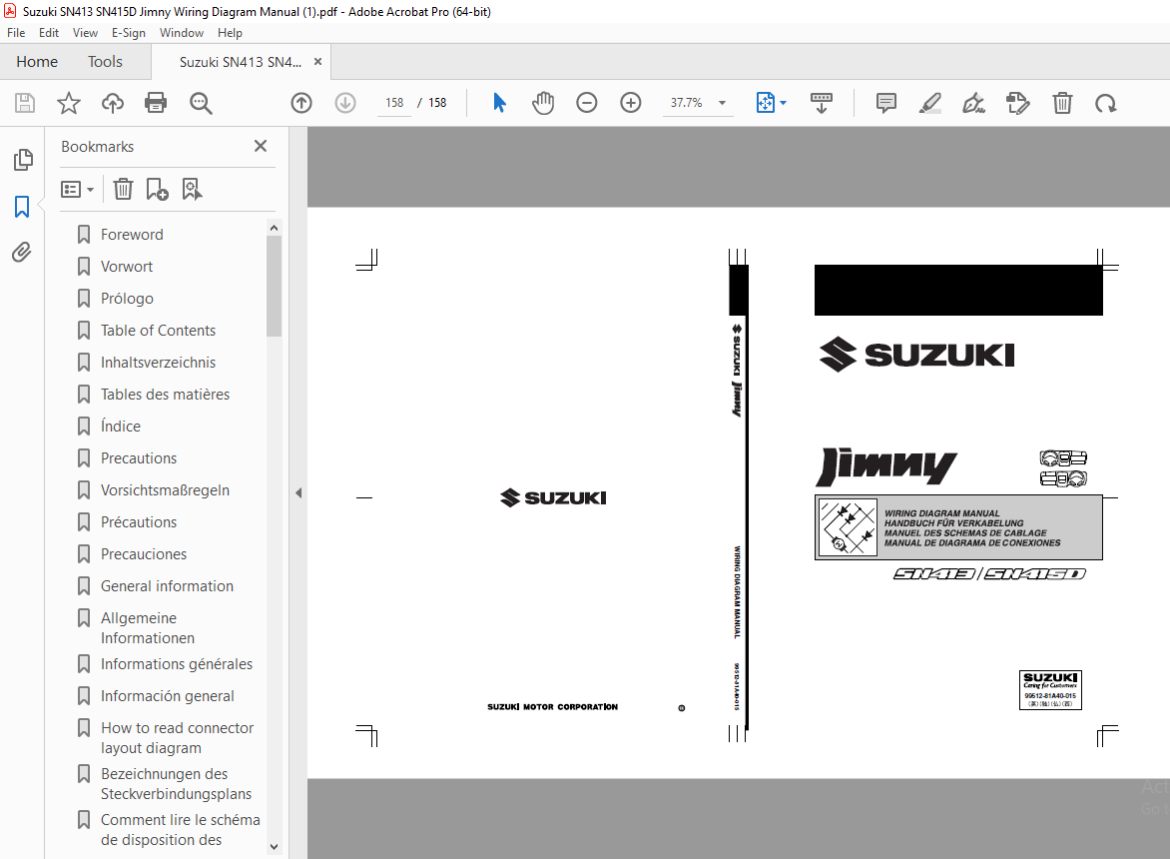Add a sticky note comment
Screen dimensions: 1170x859
(x=886, y=103)
